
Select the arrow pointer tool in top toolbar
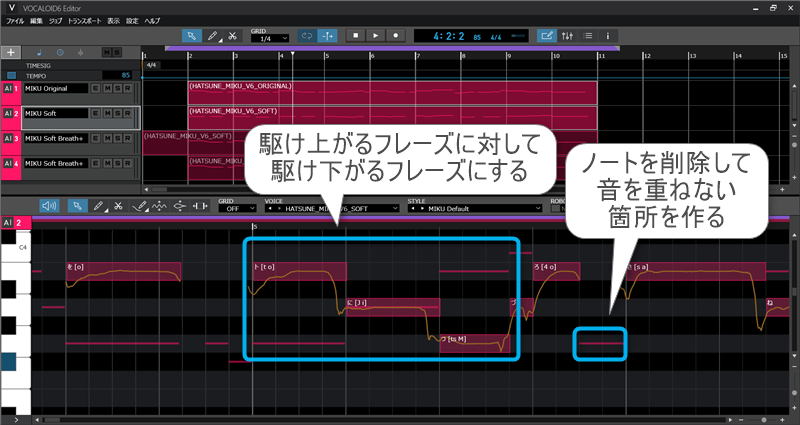[192, 36]
